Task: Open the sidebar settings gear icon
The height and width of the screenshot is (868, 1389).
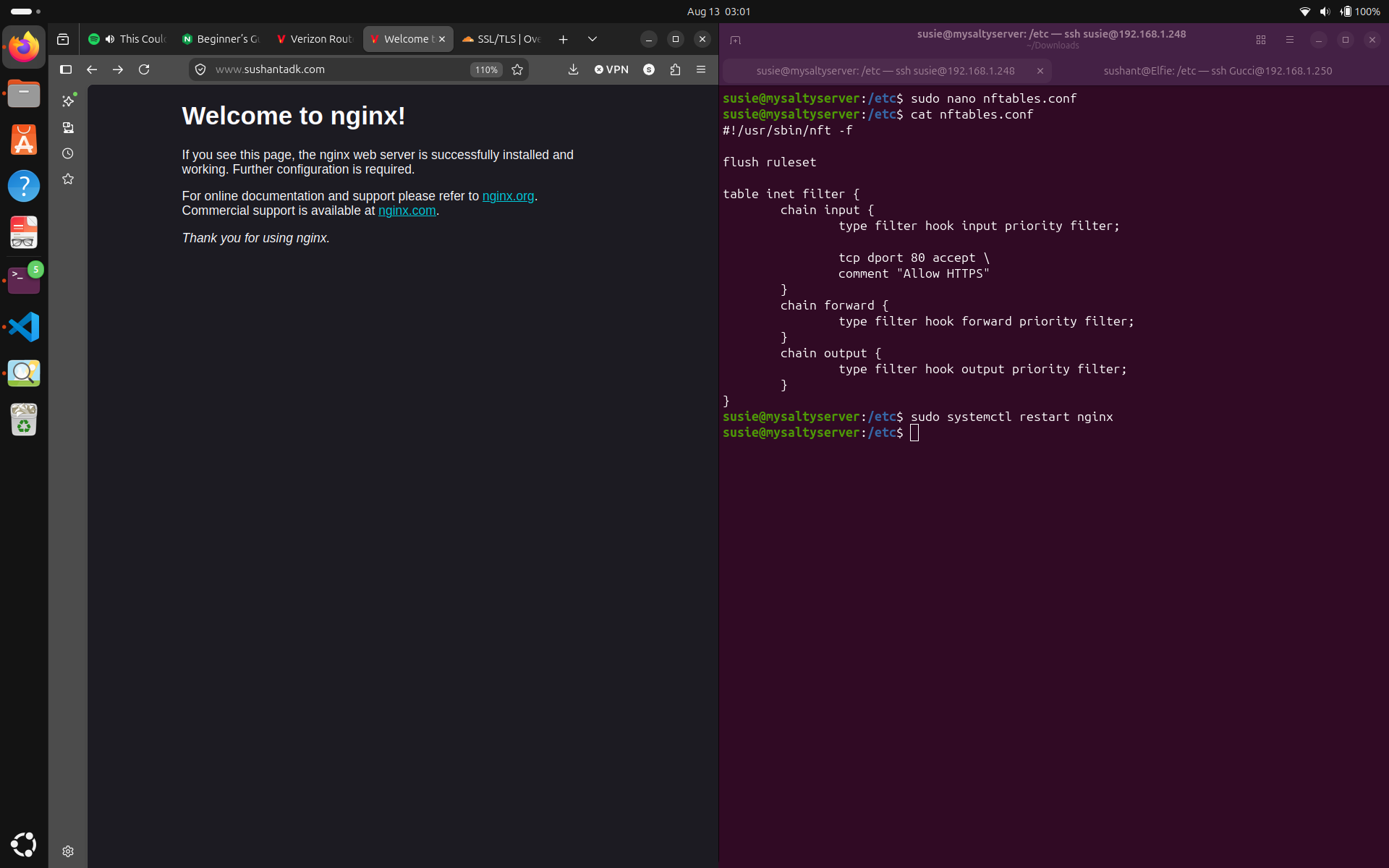Action: 68,851
